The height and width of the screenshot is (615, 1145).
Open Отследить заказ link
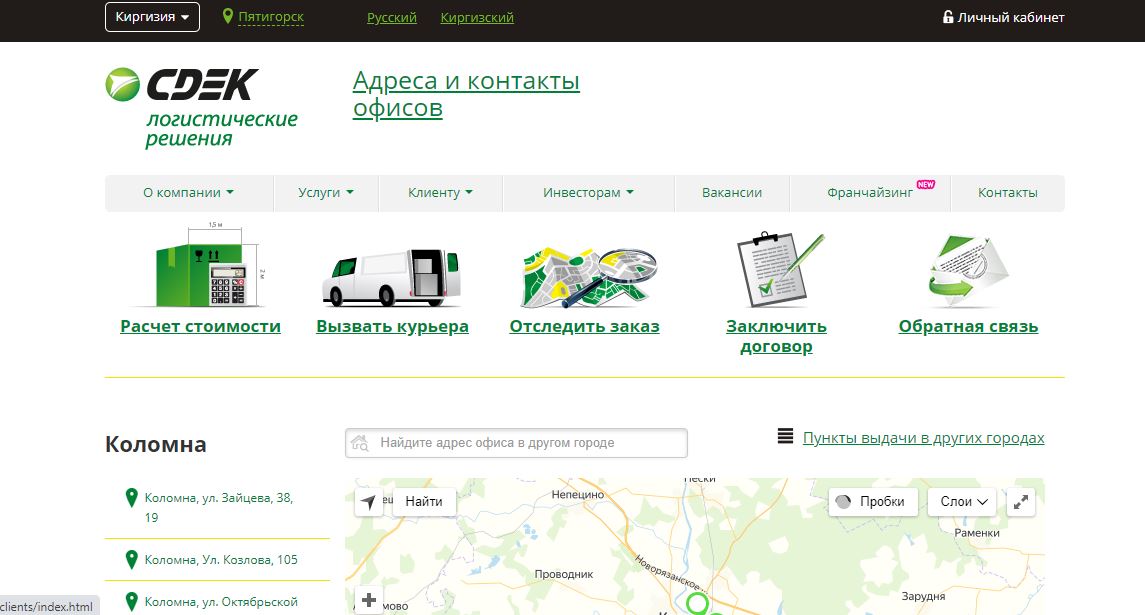pos(584,326)
